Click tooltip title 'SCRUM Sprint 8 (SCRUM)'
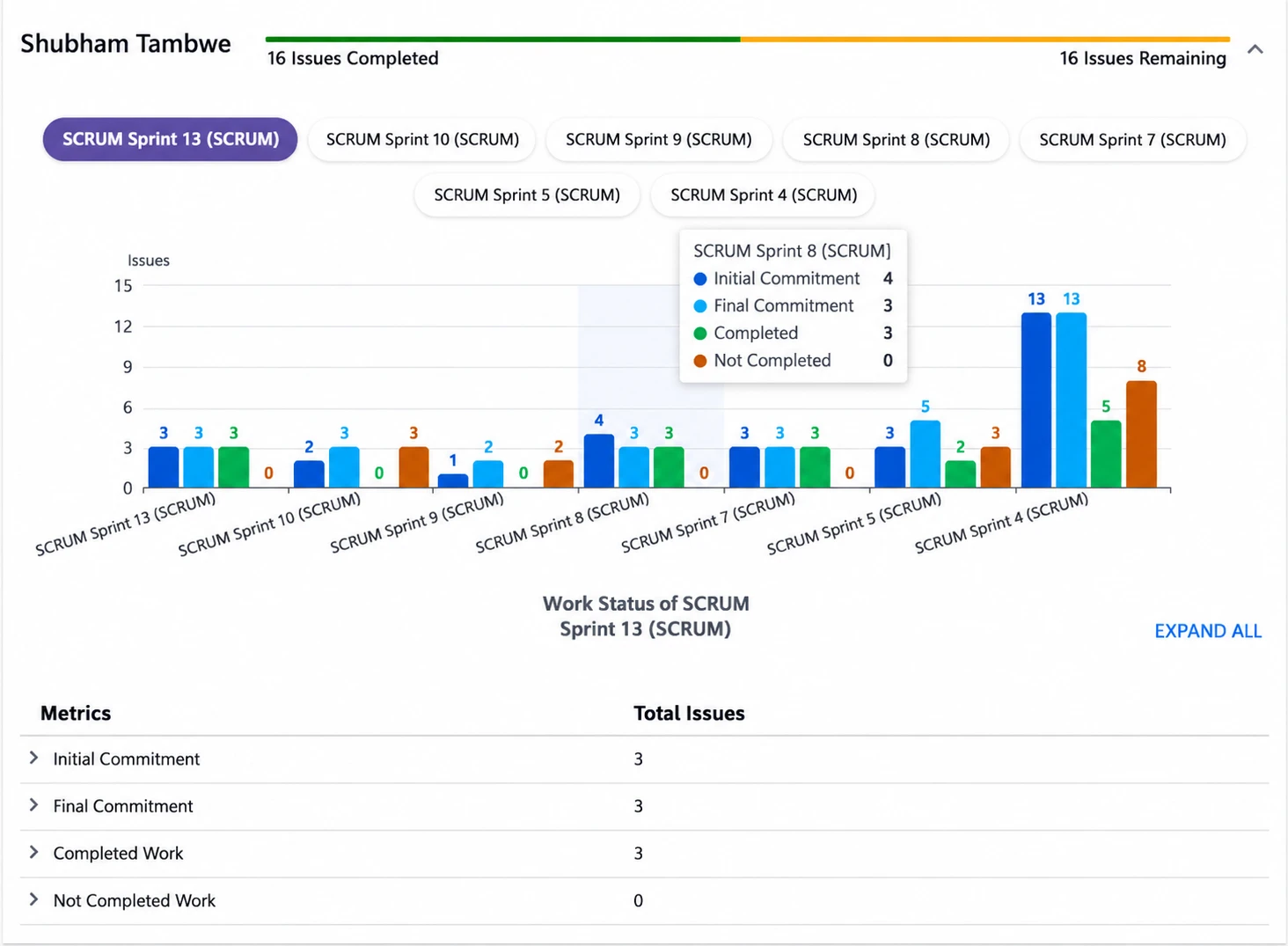This screenshot has width=1288, height=946. point(792,251)
